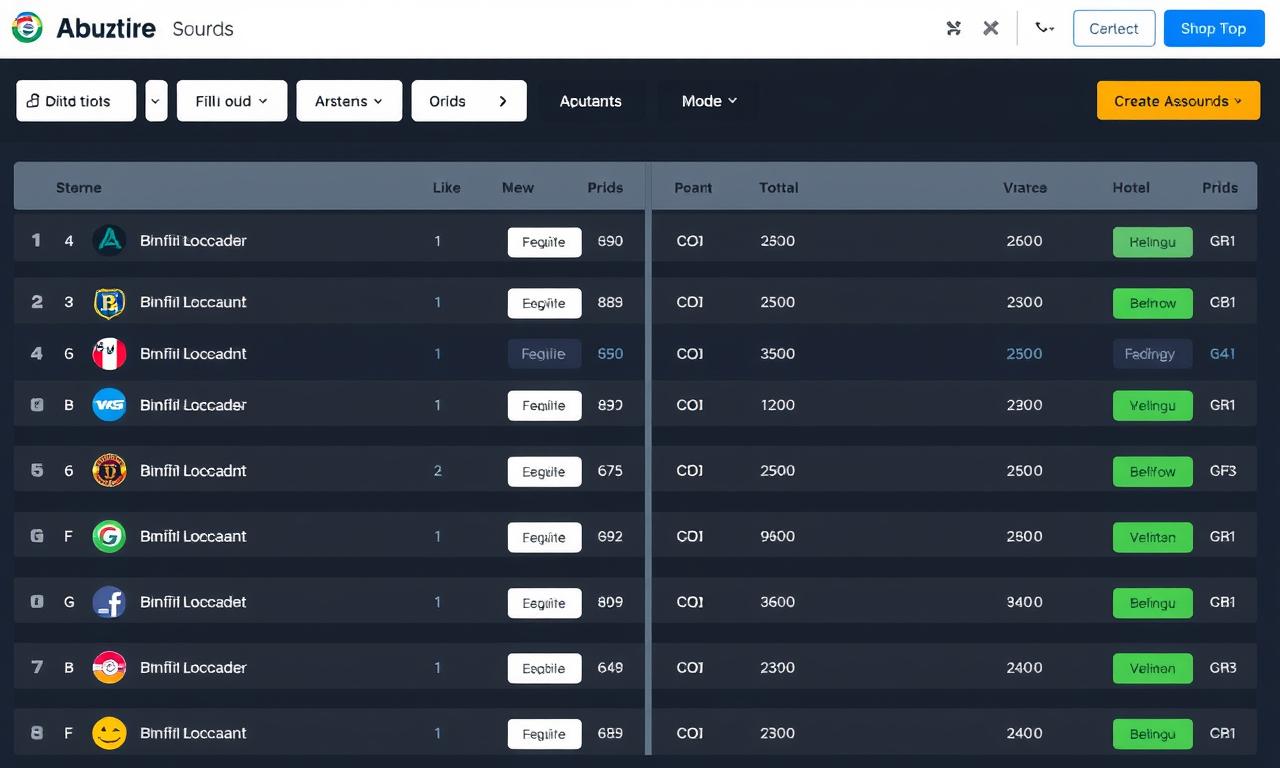This screenshot has height=768, width=1280.
Task: Open the phone call icon menu
Action: point(1045,29)
